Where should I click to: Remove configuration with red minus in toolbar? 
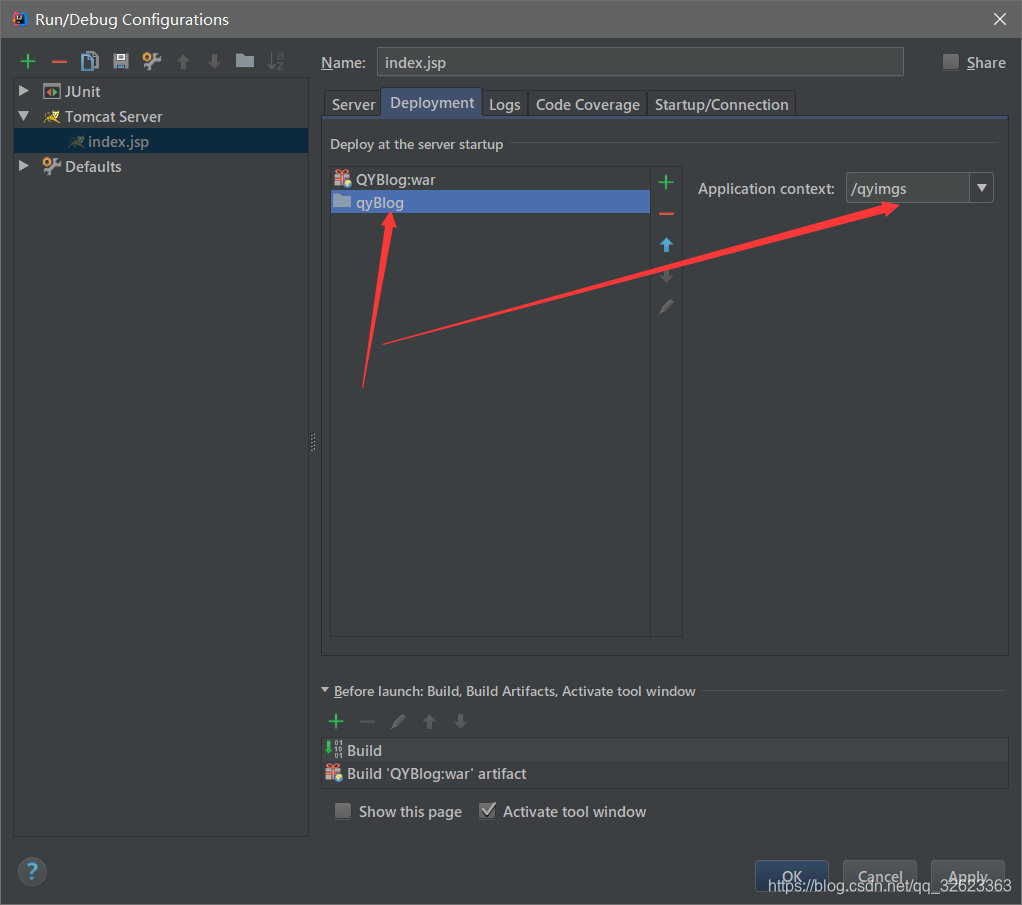(59, 62)
